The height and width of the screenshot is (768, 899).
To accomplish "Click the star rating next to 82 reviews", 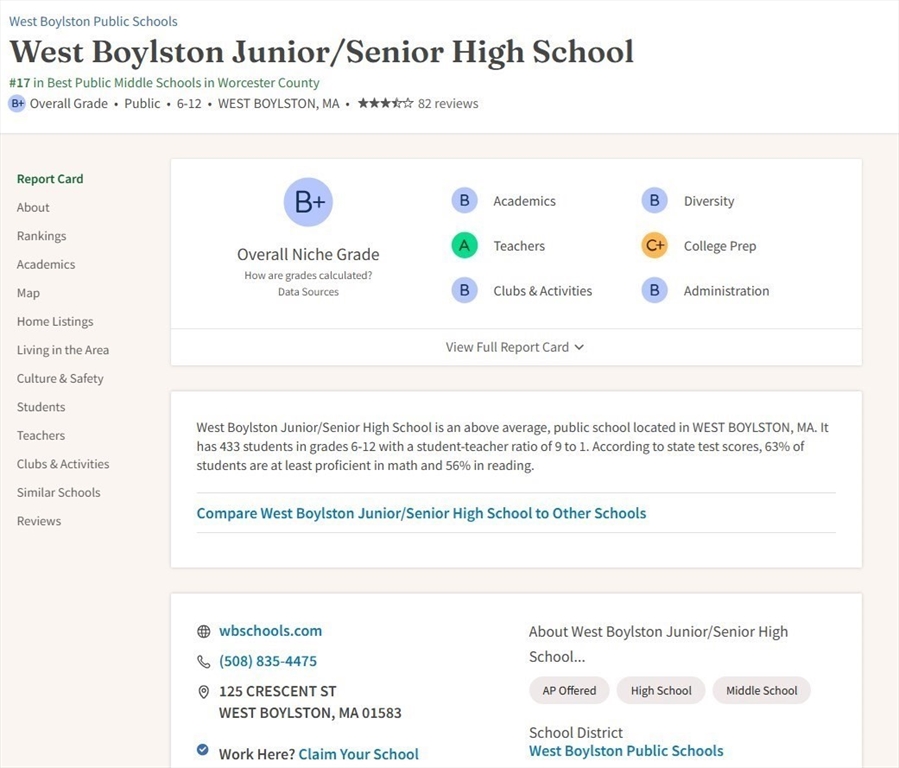I will (385, 103).
